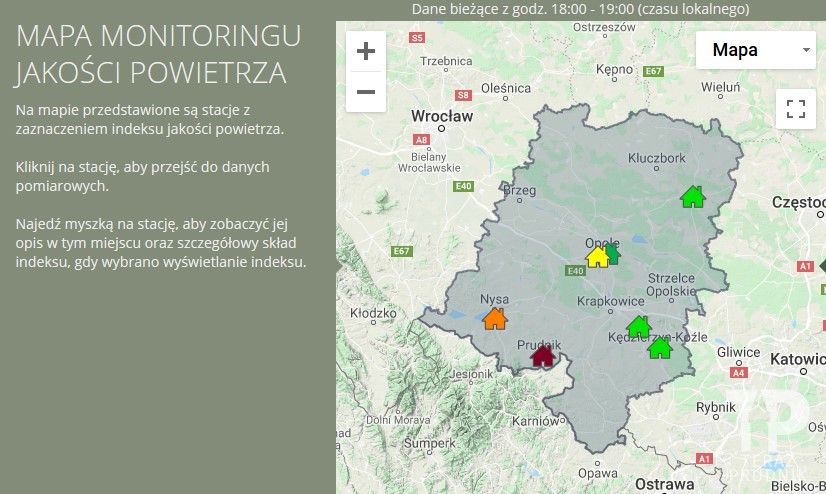The width and height of the screenshot is (826, 494).
Task: Click the 'Dane bieżące z godz. 18:00 - 19:00' header
Action: [x=581, y=9]
